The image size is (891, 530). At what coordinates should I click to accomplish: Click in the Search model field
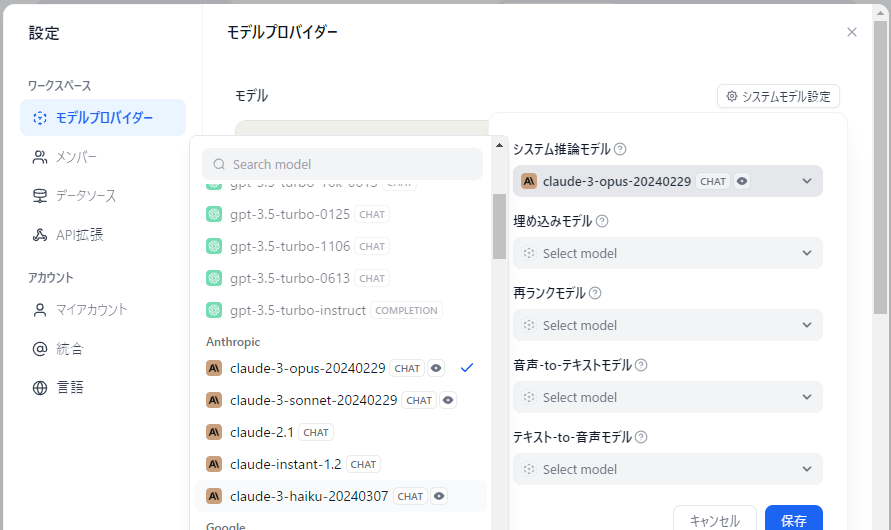[x=342, y=164]
